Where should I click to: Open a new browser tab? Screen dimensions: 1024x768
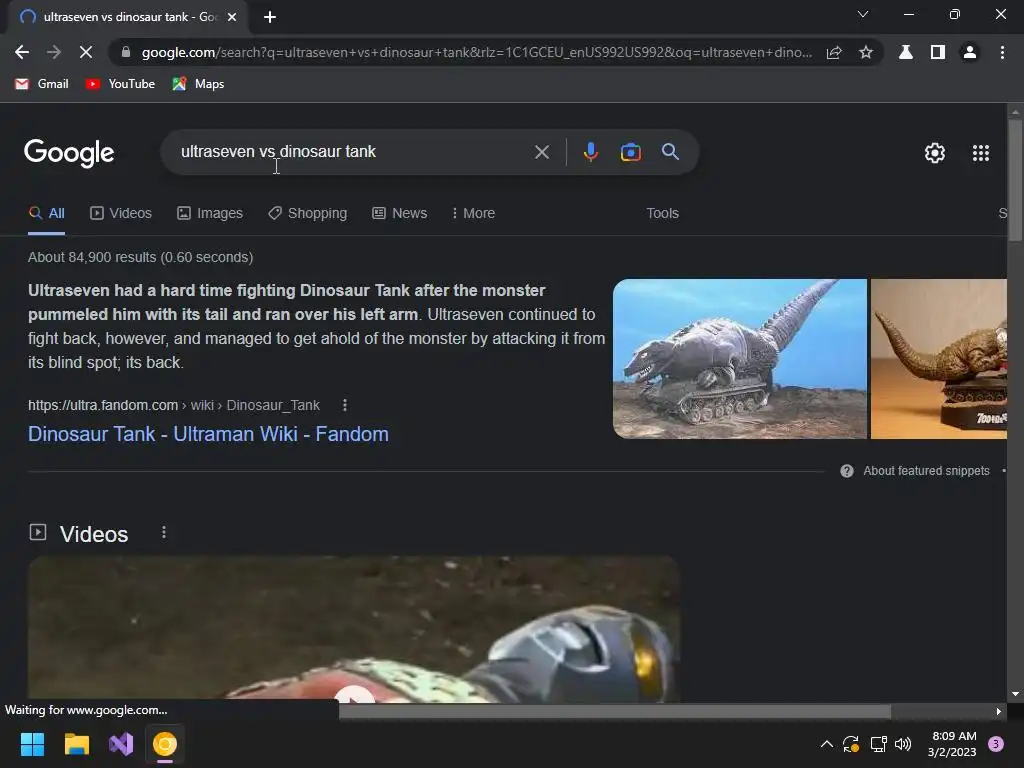270,17
